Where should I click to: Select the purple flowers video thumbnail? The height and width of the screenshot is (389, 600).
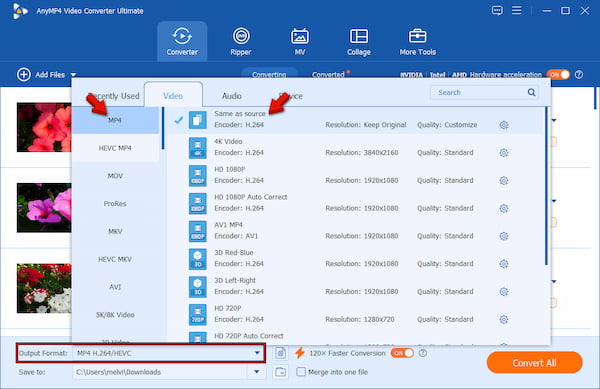44,208
